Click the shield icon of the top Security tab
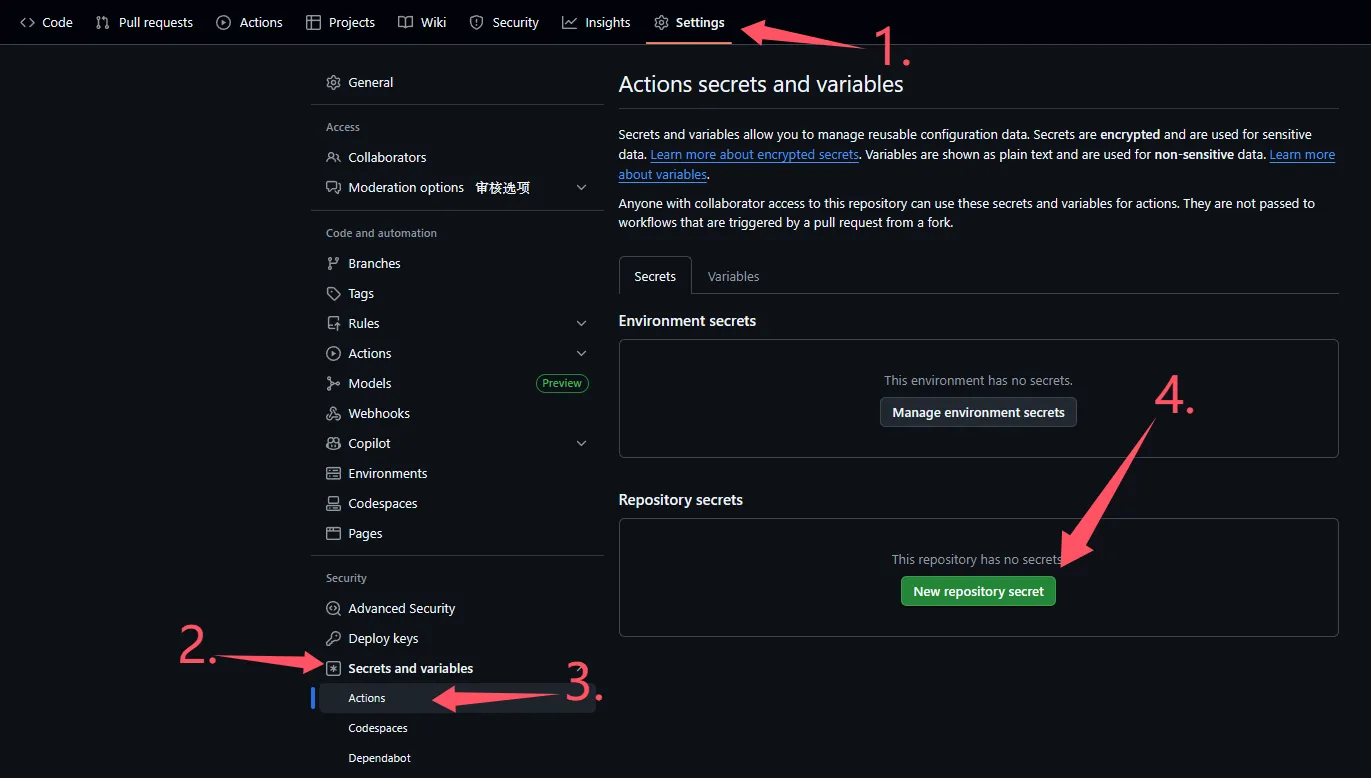Image resolution: width=1371 pixels, height=778 pixels. click(477, 22)
